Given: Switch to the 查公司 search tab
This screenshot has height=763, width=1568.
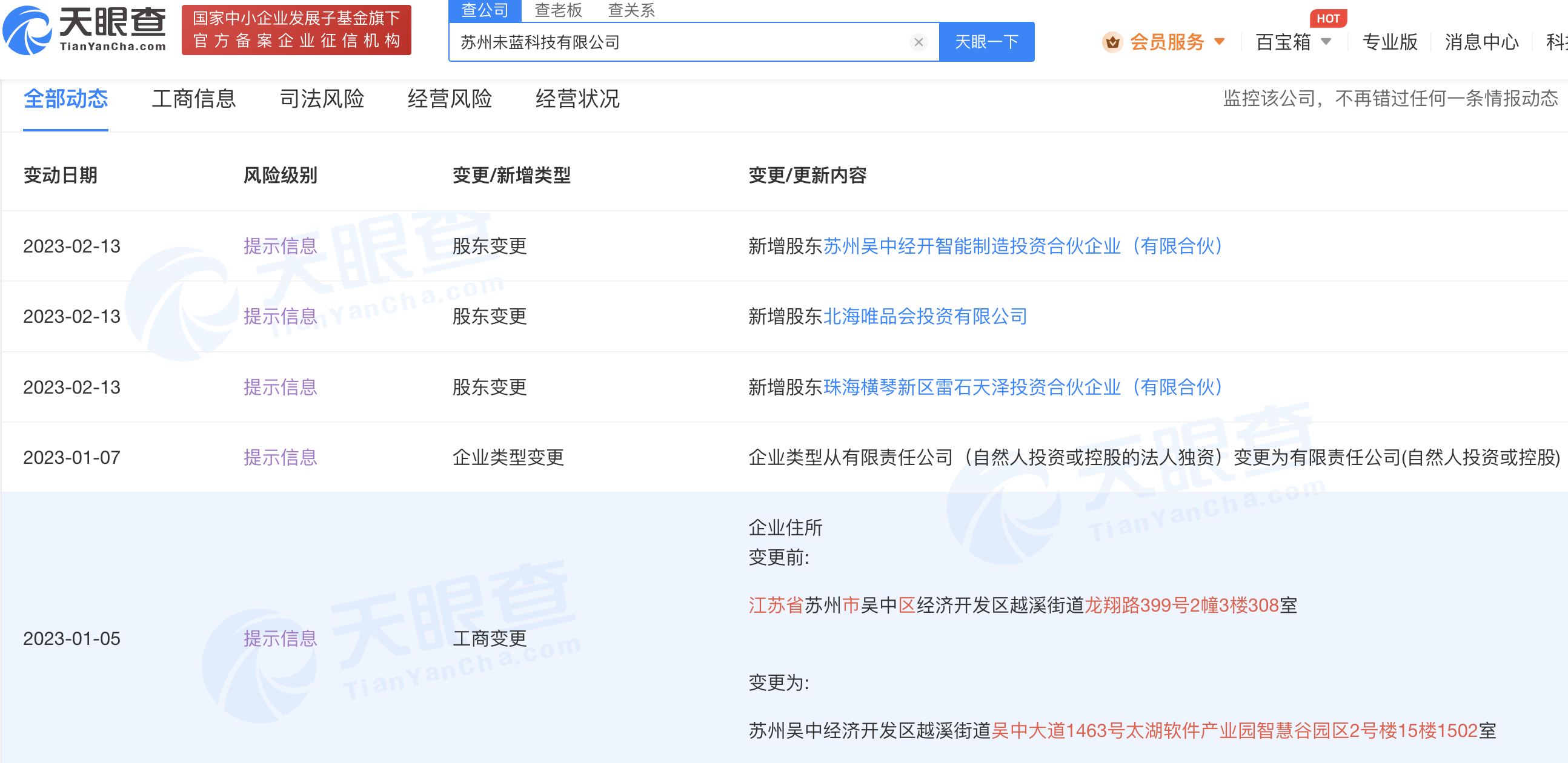Looking at the screenshot, I should (x=485, y=10).
